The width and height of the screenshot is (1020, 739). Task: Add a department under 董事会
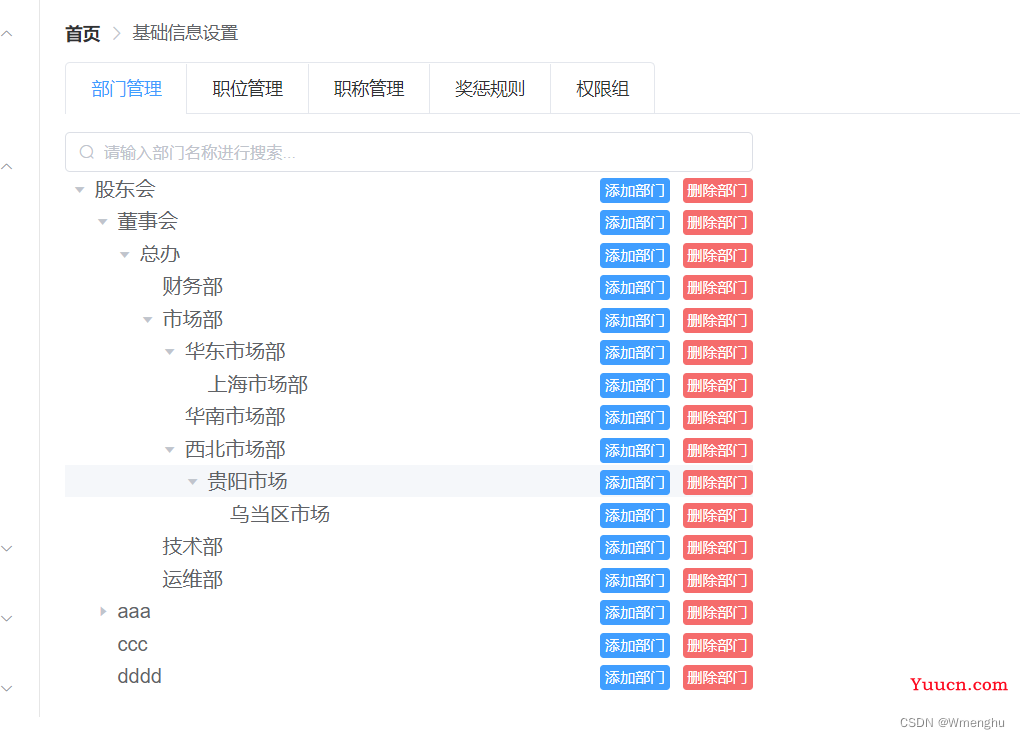[x=635, y=222]
